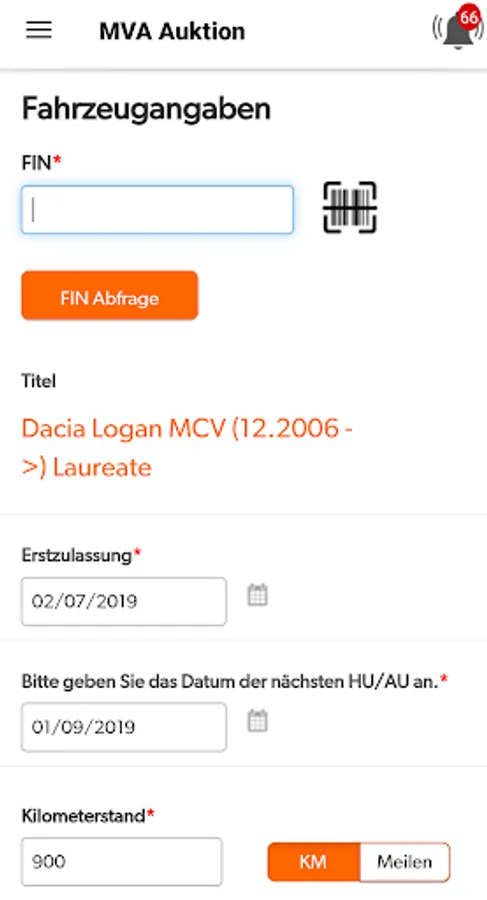This screenshot has height=900, width=487.
Task: Switch the odometer unit to Meilen
Action: (405, 862)
